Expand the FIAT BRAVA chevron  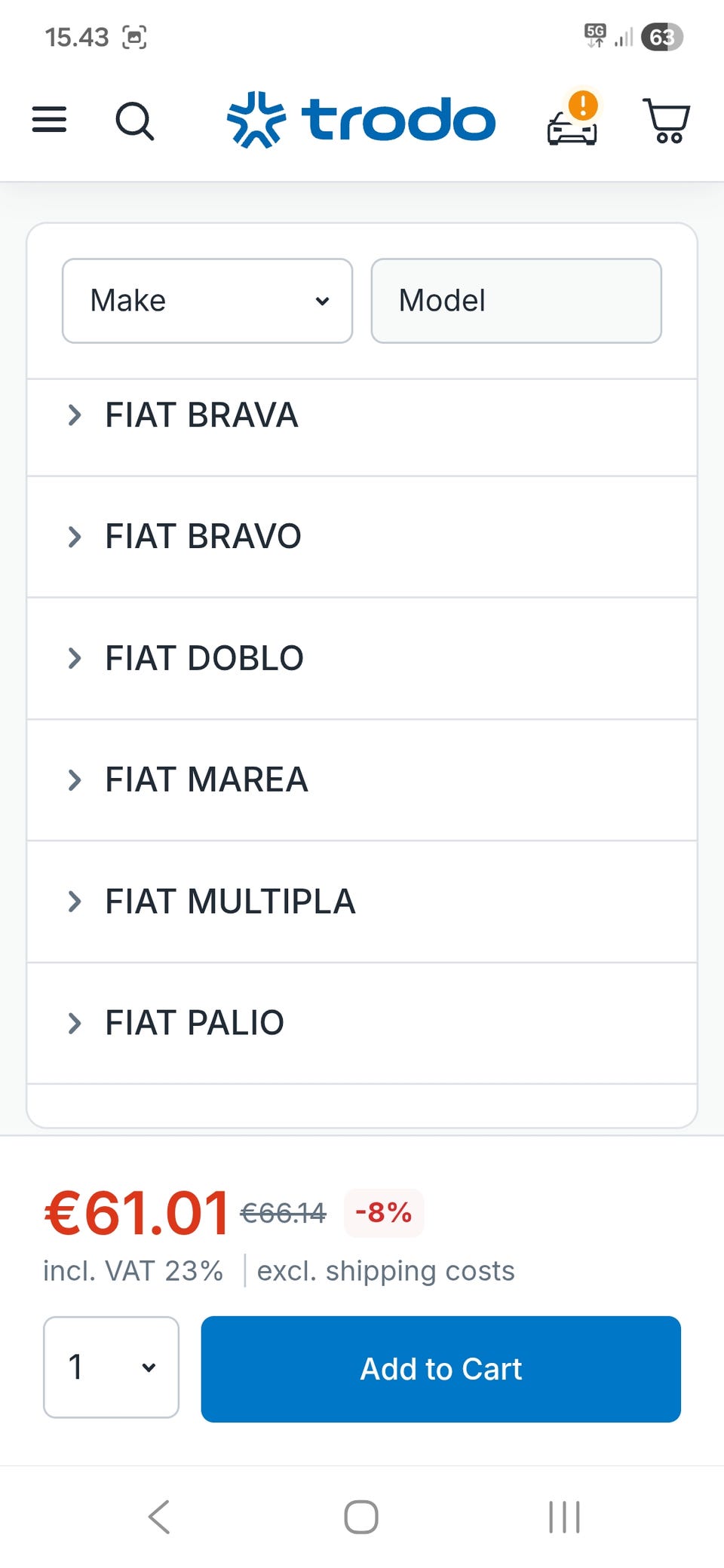click(x=74, y=415)
